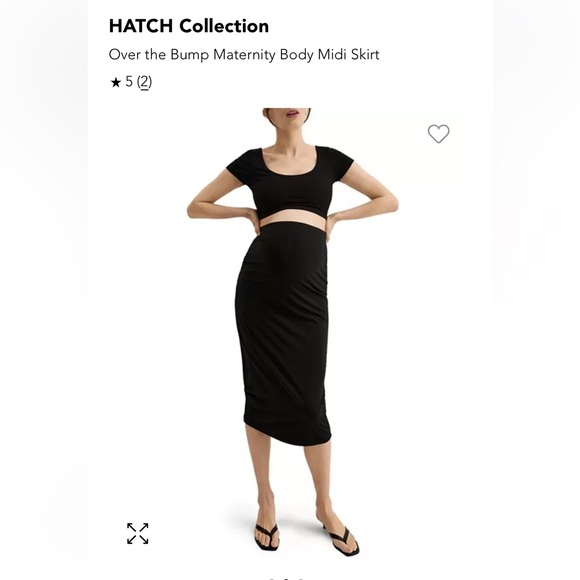The image size is (580, 580).
Task: Select the middle image carousel dot
Action: 286,579
